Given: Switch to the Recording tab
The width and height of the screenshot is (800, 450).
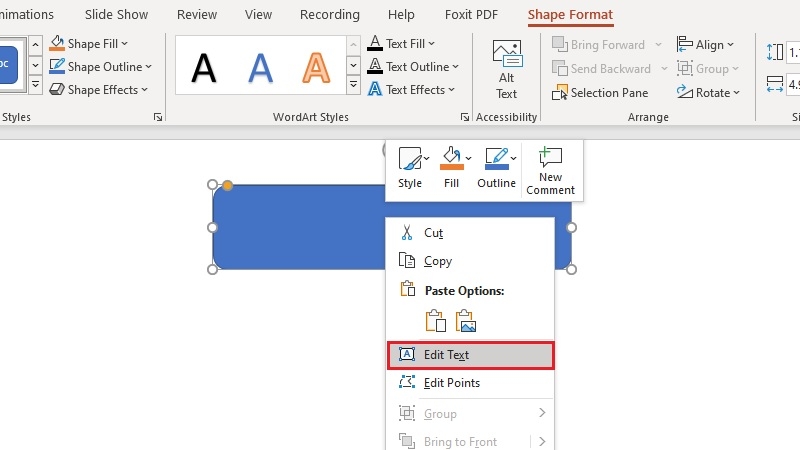Looking at the screenshot, I should point(330,15).
